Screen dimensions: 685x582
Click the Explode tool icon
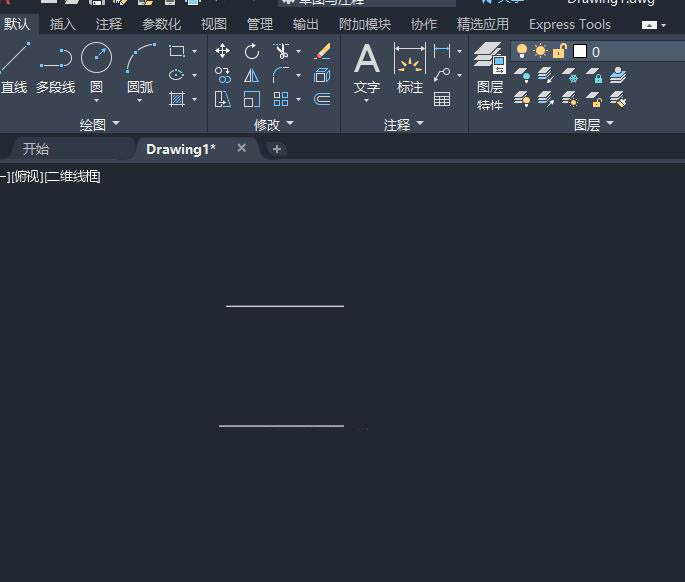coord(322,75)
